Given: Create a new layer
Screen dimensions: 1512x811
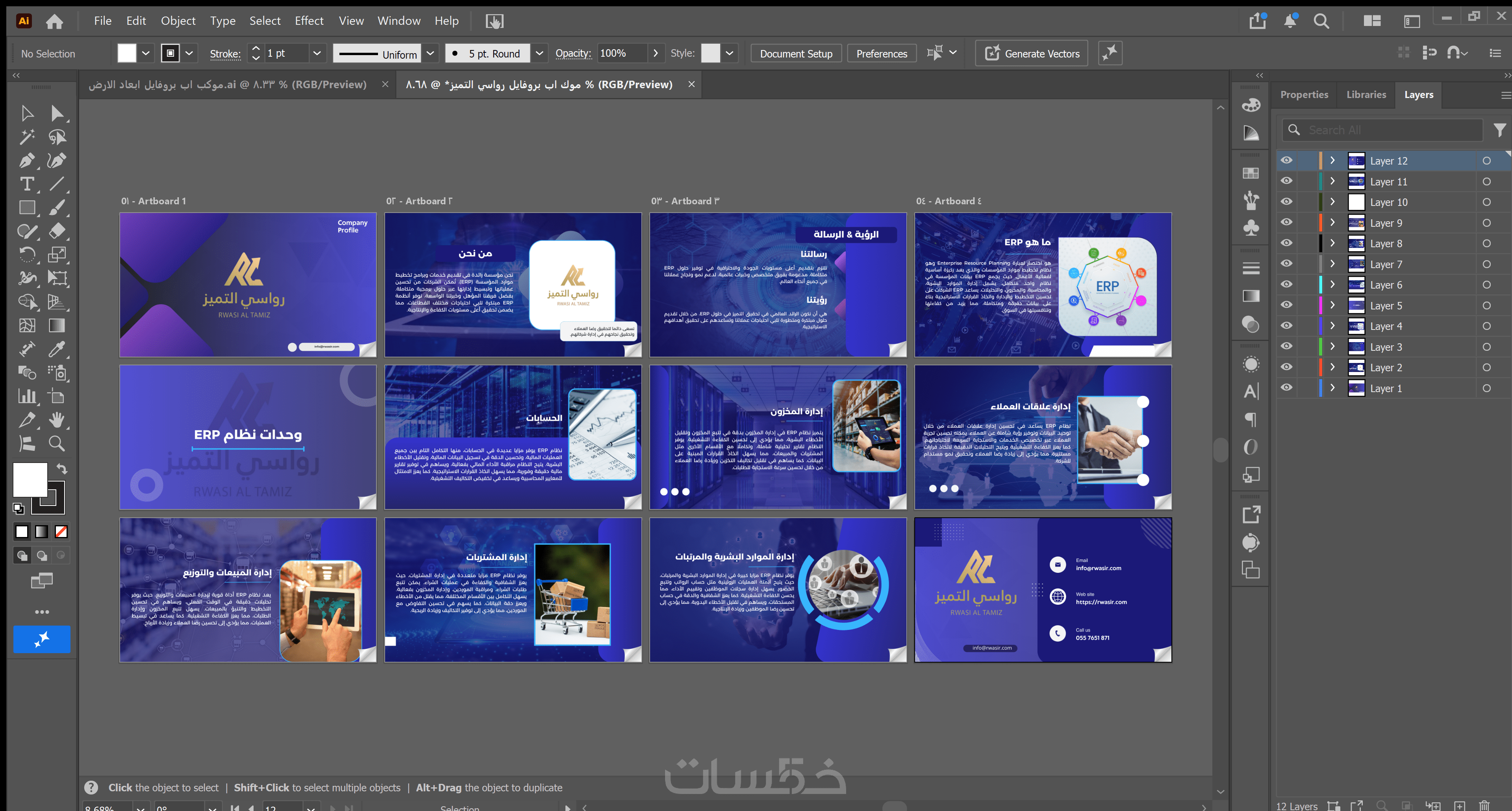Looking at the screenshot, I should 1460,806.
